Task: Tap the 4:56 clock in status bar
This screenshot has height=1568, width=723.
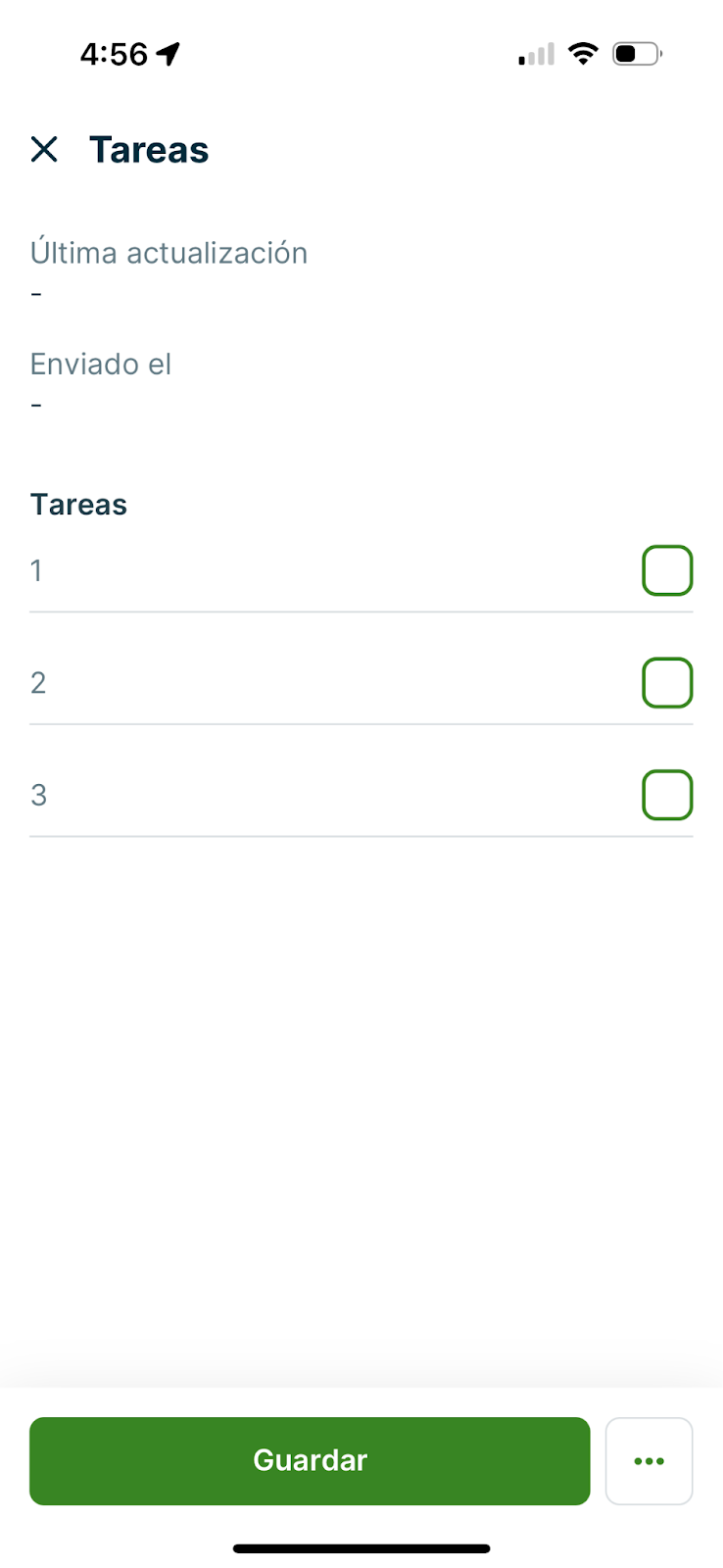Action: [x=114, y=54]
